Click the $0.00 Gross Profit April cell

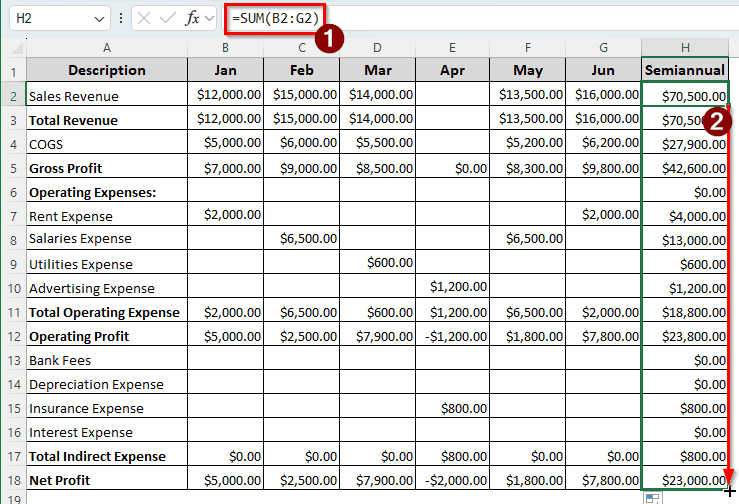click(x=452, y=166)
